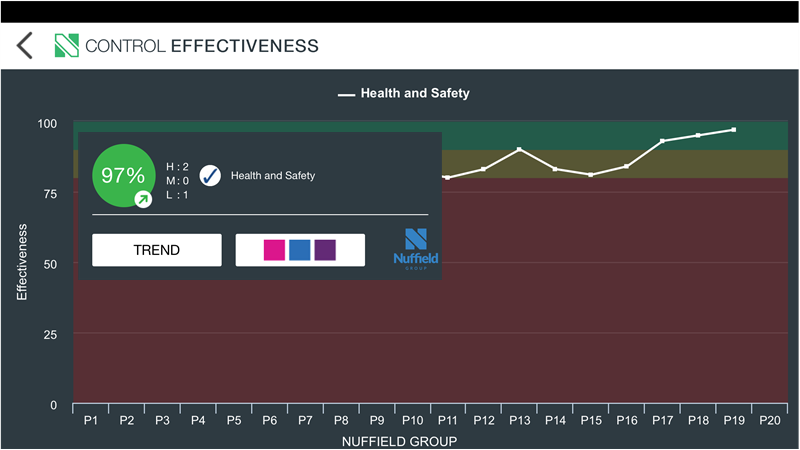Click the trend arrow icon on 97% badge

(143, 200)
